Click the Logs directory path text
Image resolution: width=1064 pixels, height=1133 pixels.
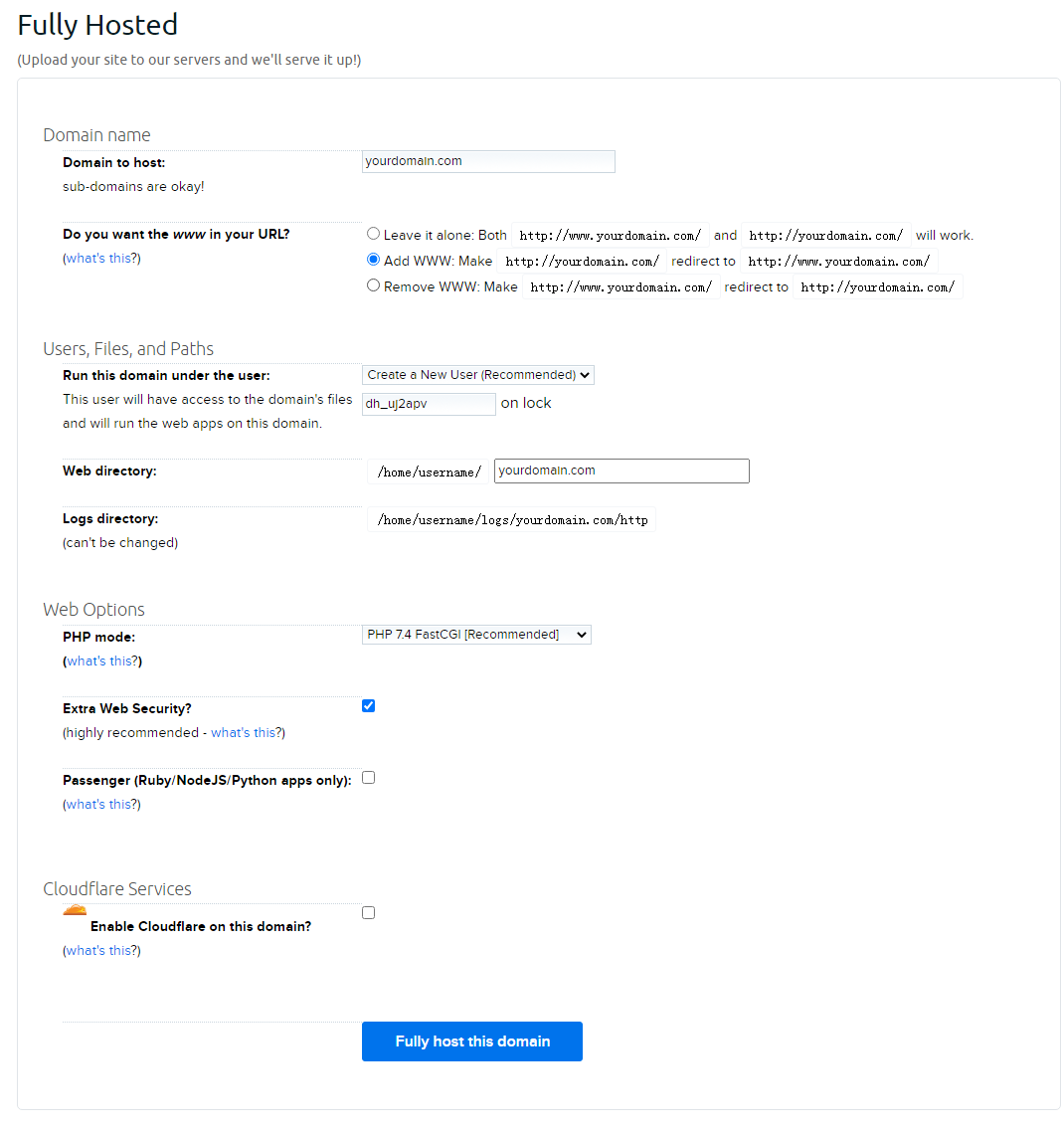click(x=512, y=520)
